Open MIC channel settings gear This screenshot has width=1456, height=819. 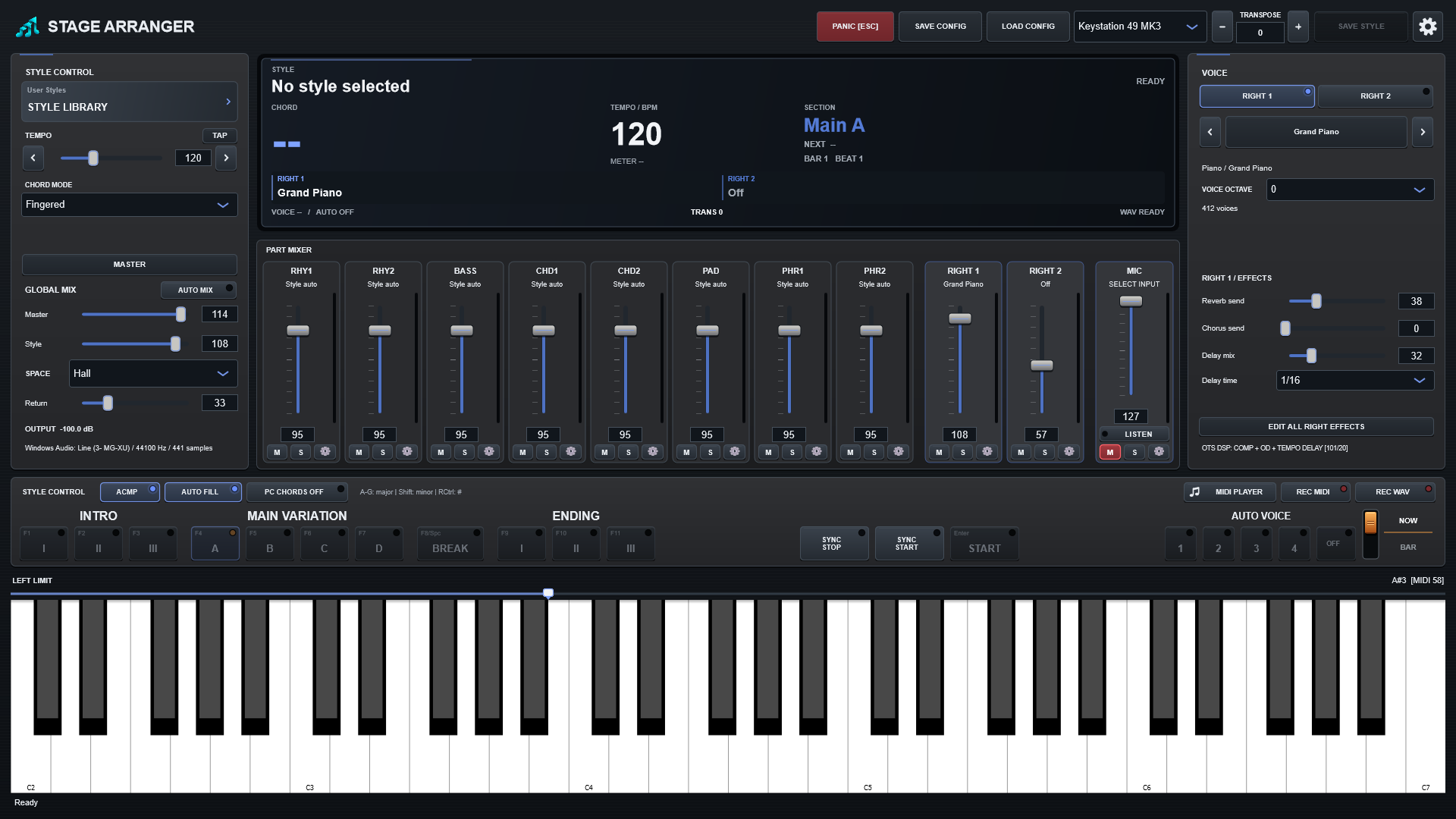pos(1159,452)
